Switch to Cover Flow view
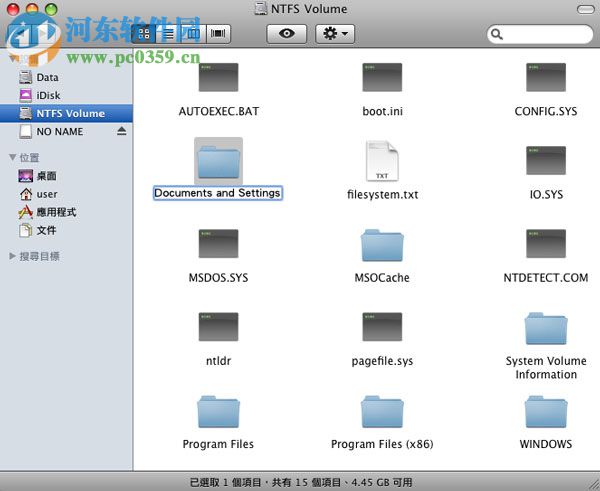Image resolution: width=600 pixels, height=491 pixels. coord(218,34)
